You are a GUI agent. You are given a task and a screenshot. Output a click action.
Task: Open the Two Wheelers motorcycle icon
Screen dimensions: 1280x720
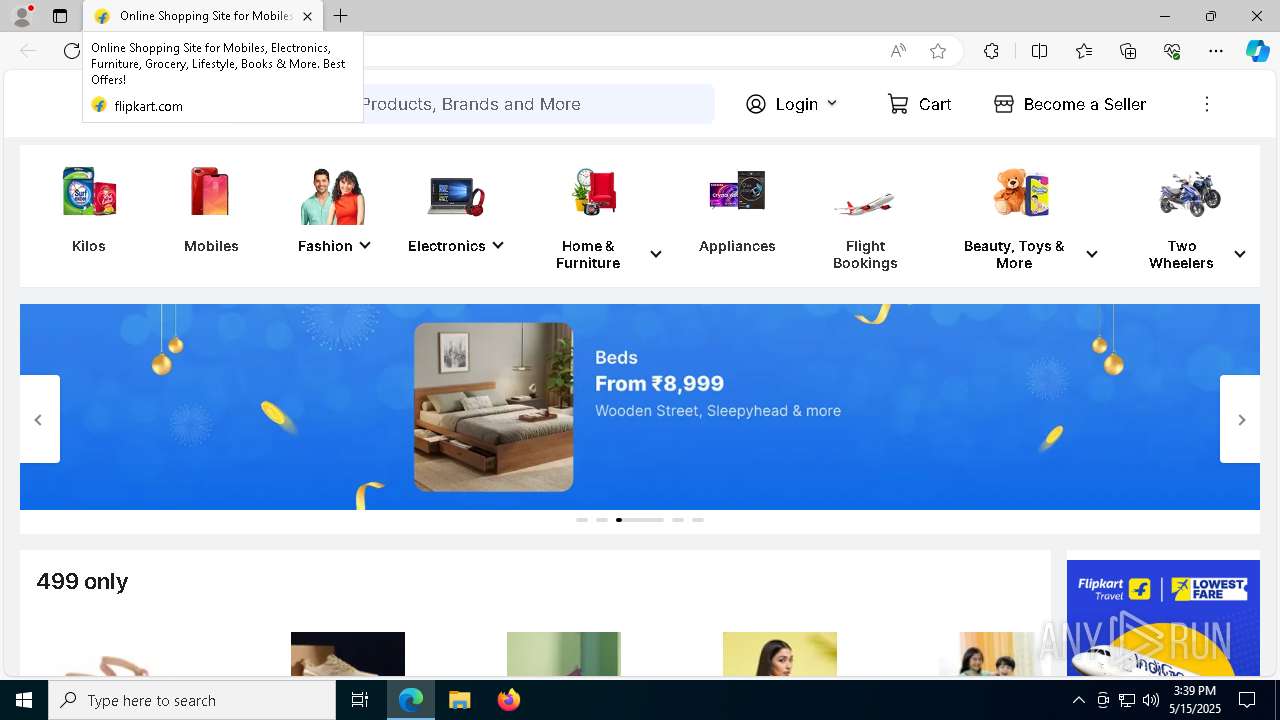point(1189,193)
